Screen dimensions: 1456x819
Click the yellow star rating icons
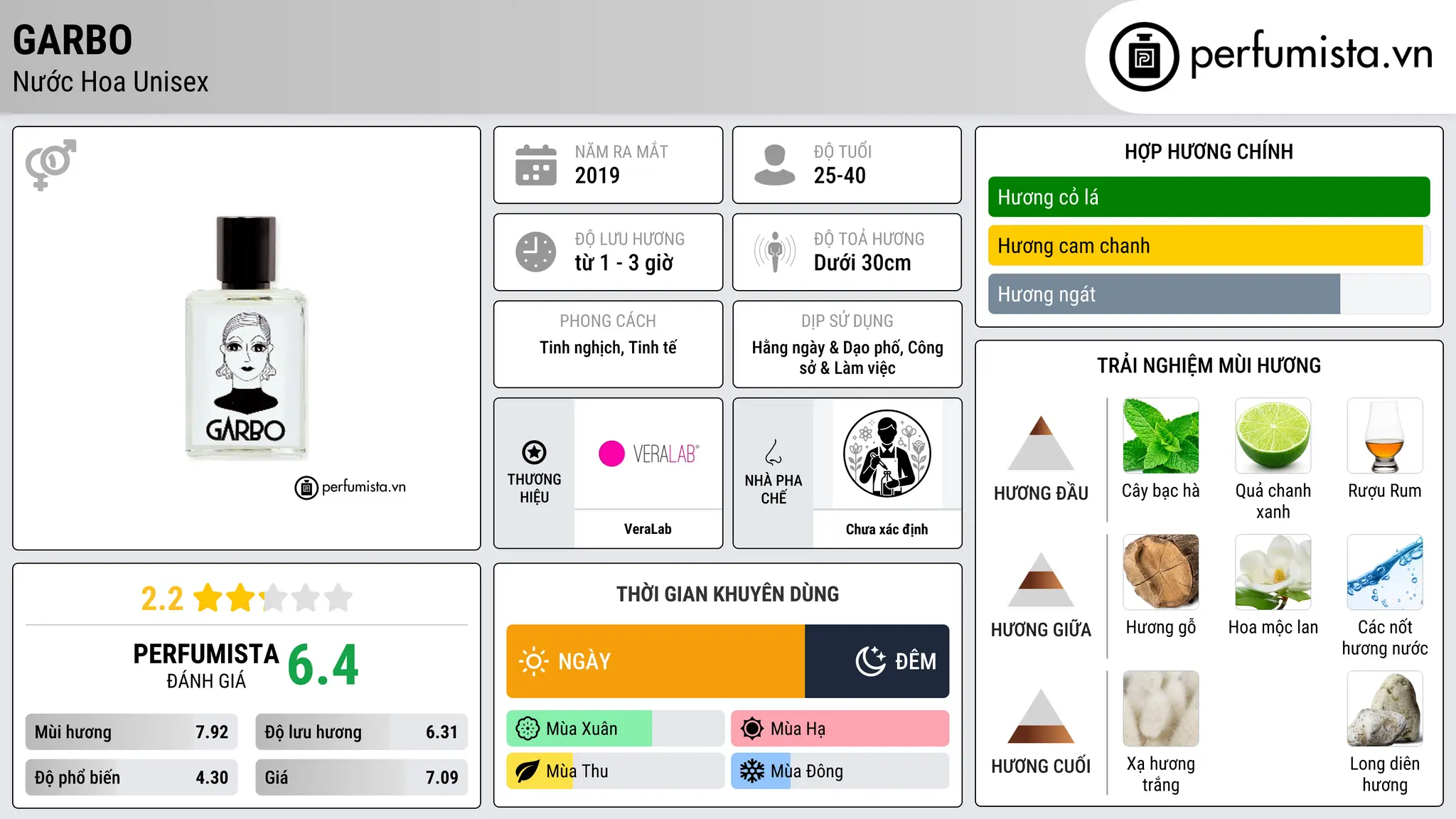tap(273, 598)
